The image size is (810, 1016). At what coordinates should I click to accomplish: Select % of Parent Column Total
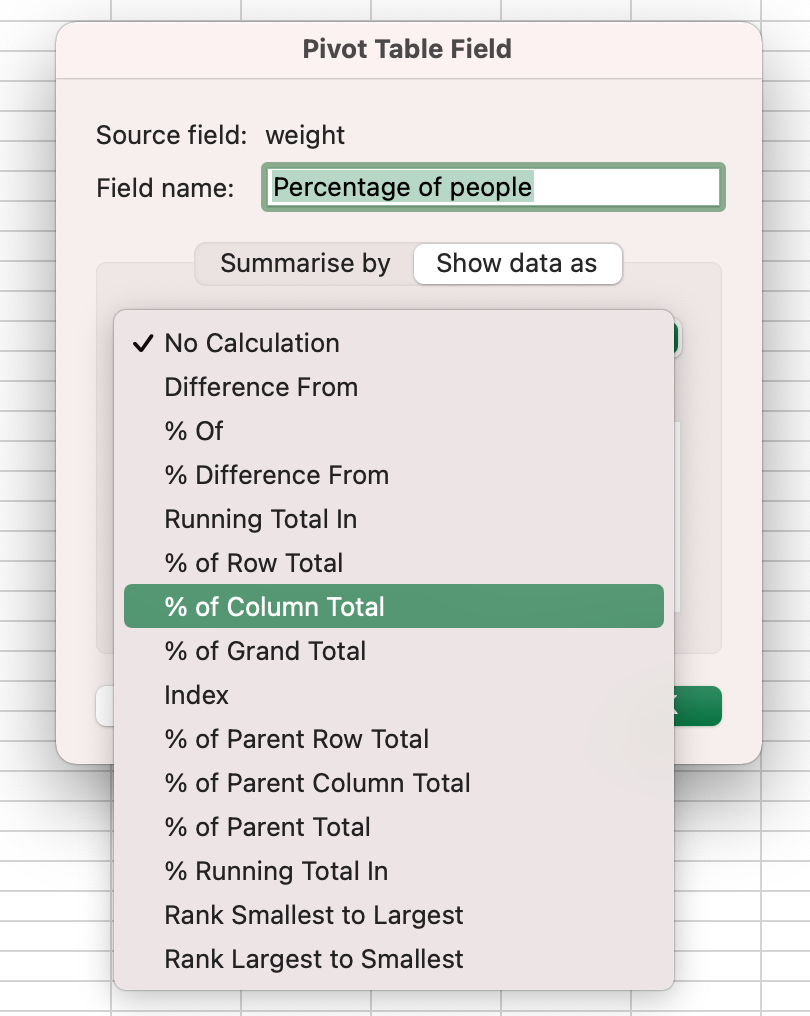[x=317, y=783]
